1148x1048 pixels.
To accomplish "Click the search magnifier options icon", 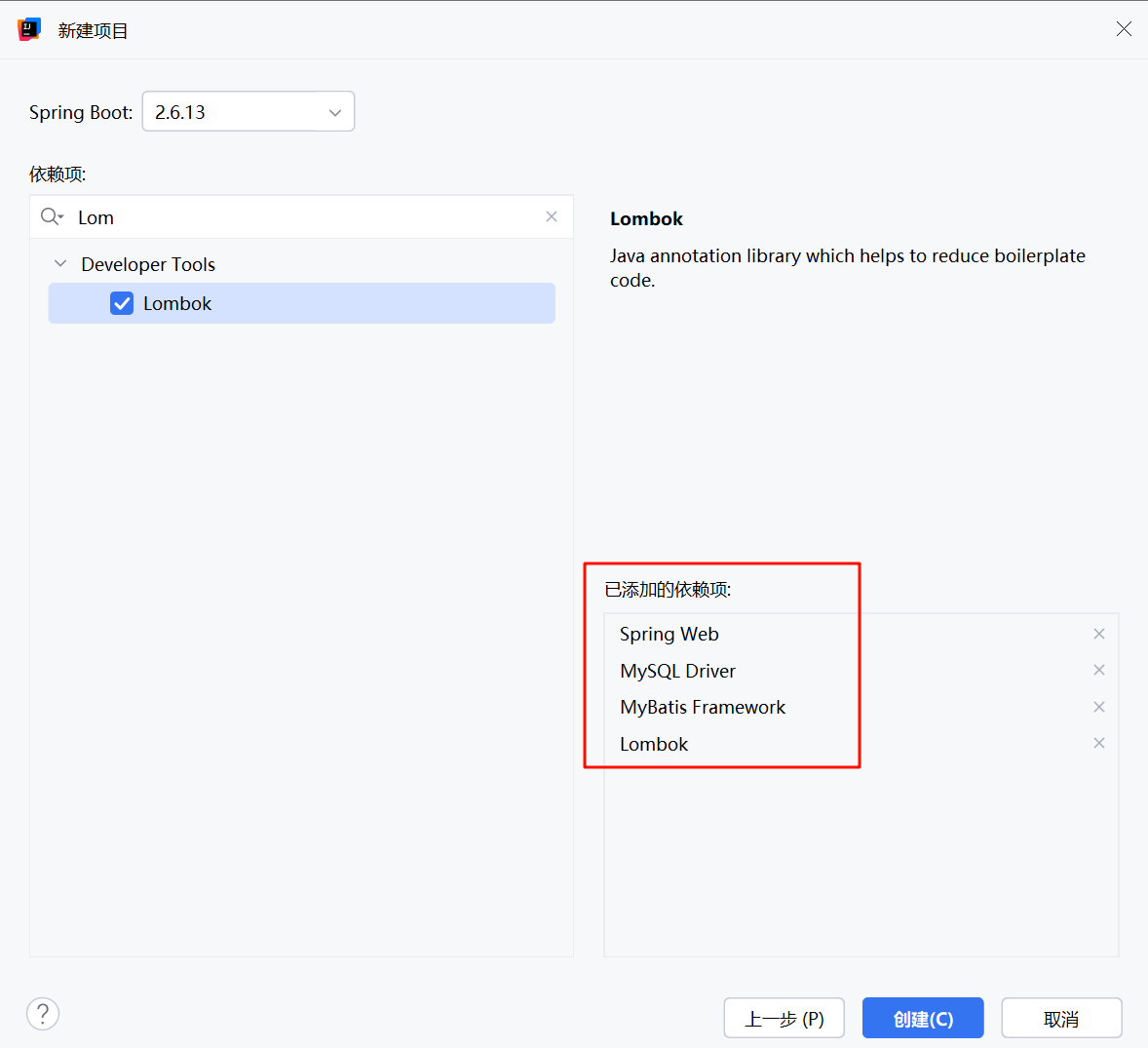I will pyautogui.click(x=52, y=216).
